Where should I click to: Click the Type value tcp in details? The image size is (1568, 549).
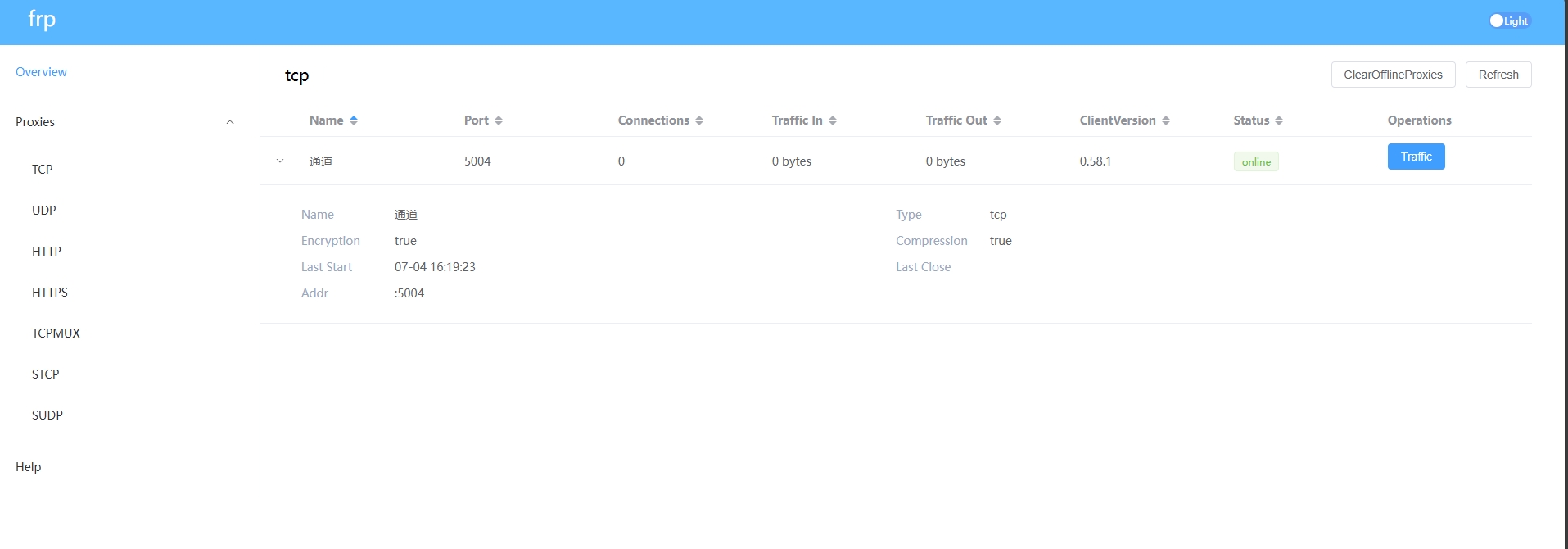pyautogui.click(x=998, y=215)
